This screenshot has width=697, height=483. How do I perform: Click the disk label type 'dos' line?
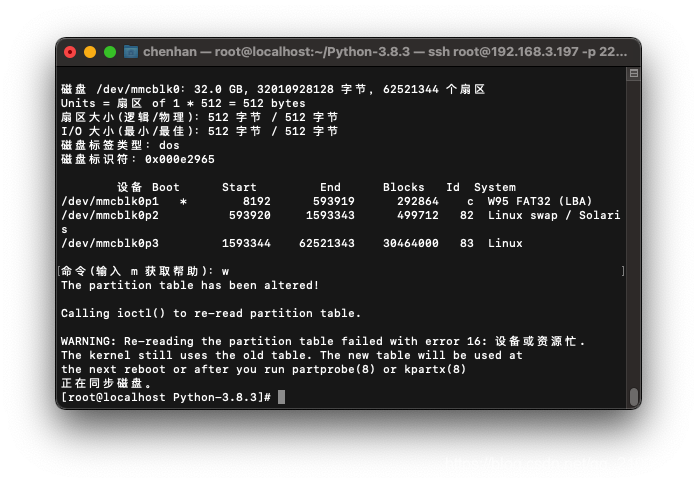click(120, 145)
